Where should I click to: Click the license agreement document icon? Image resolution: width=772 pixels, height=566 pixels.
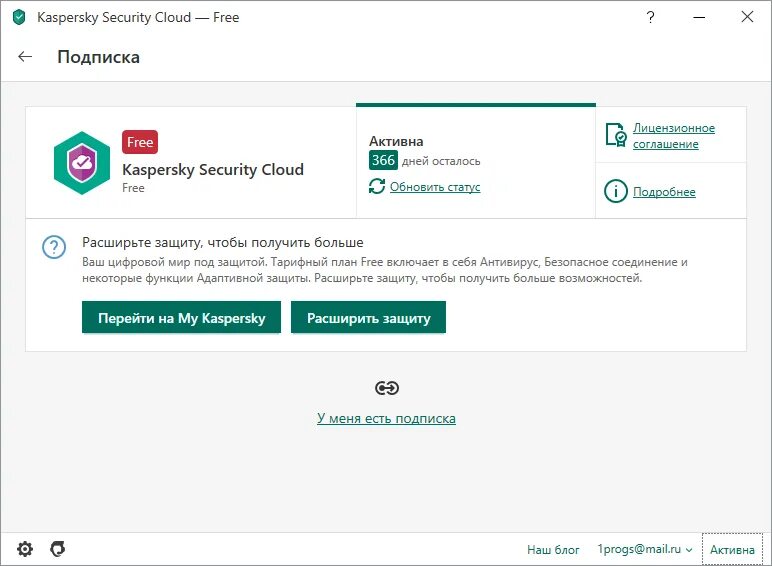point(615,135)
